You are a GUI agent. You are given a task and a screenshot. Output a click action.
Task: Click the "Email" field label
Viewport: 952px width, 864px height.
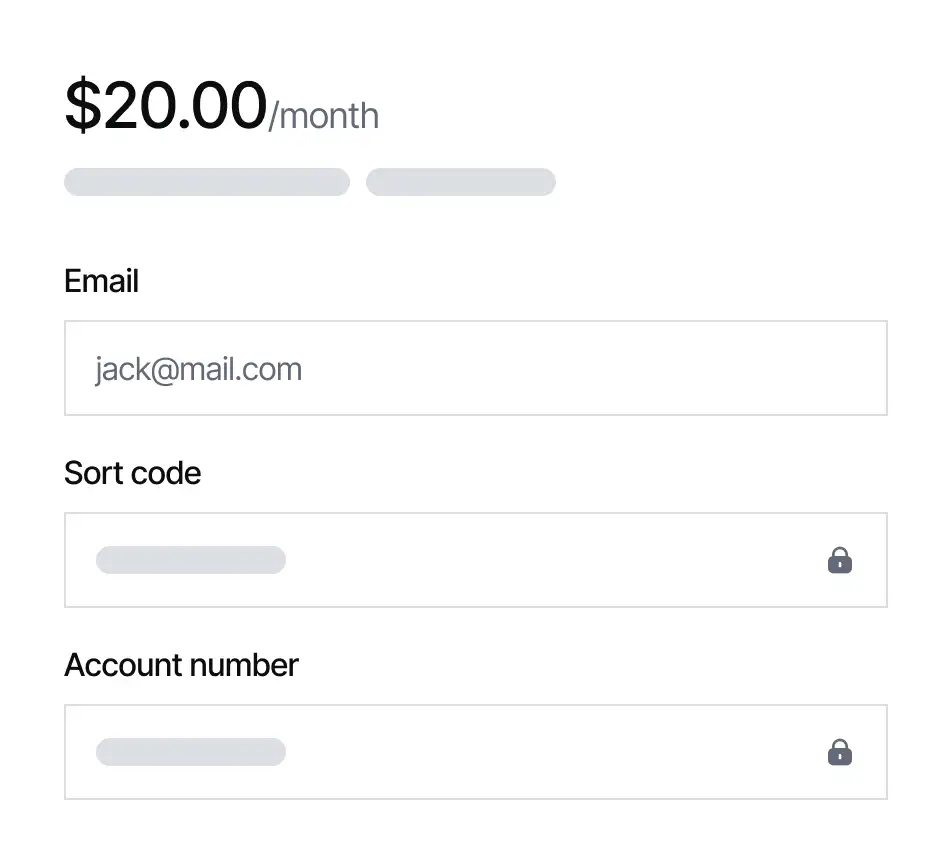click(101, 281)
